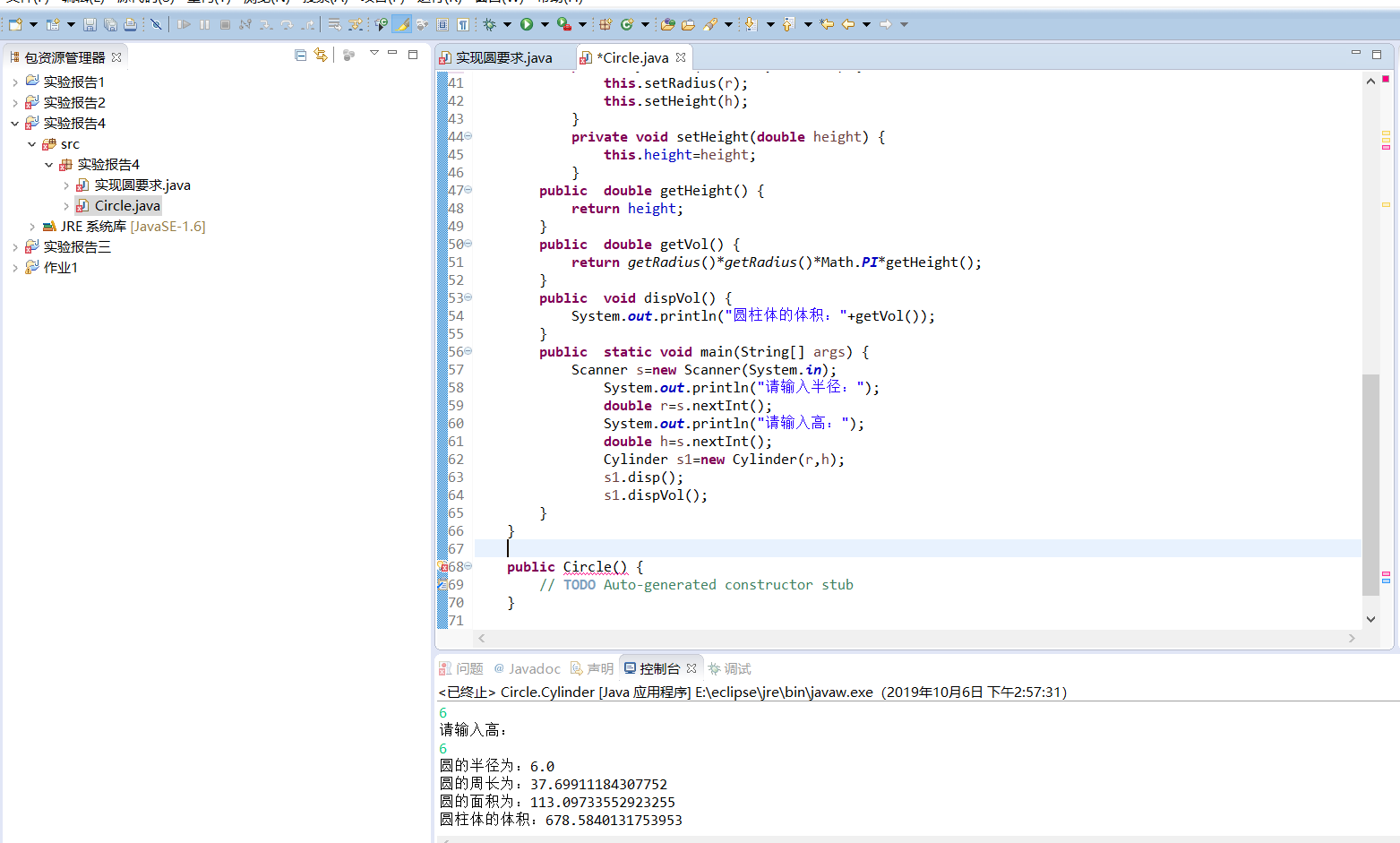Collapse the 实验报告4 project
Screen dimensions: 1400x843
pos(14,123)
